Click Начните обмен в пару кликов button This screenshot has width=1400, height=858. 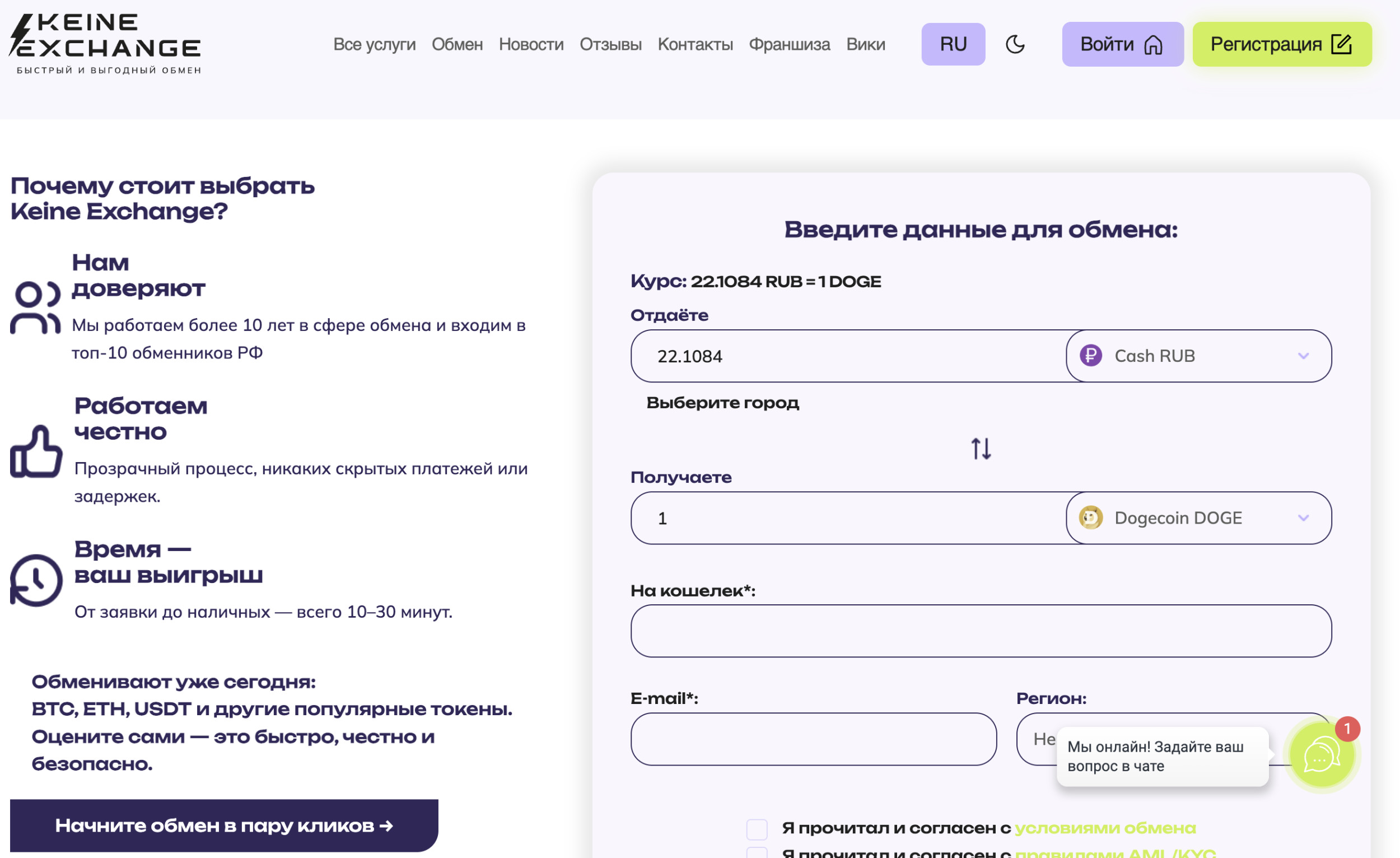(224, 825)
